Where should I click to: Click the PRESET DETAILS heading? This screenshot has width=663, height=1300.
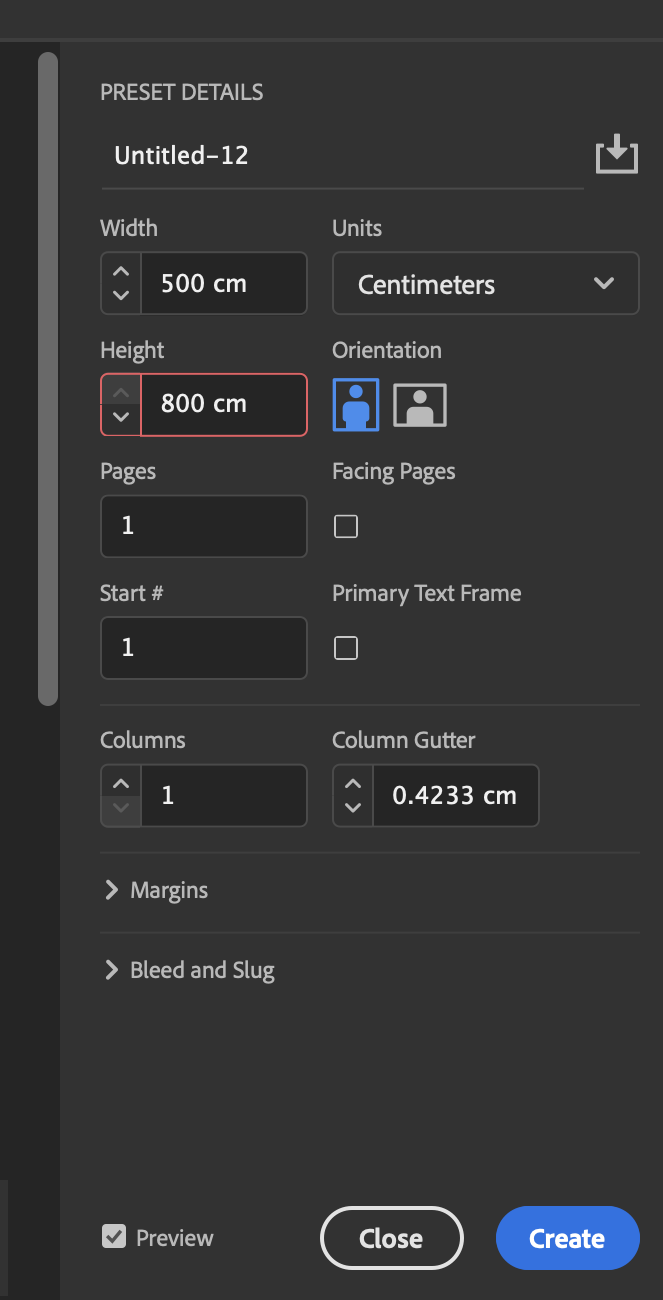pos(181,92)
